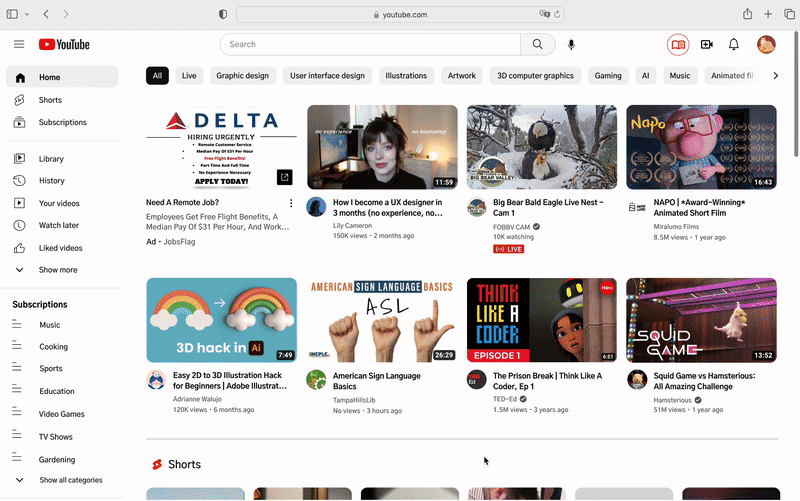This screenshot has height=501, width=800.
Task: Open a new Safari tab with plus icon
Action: click(768, 14)
